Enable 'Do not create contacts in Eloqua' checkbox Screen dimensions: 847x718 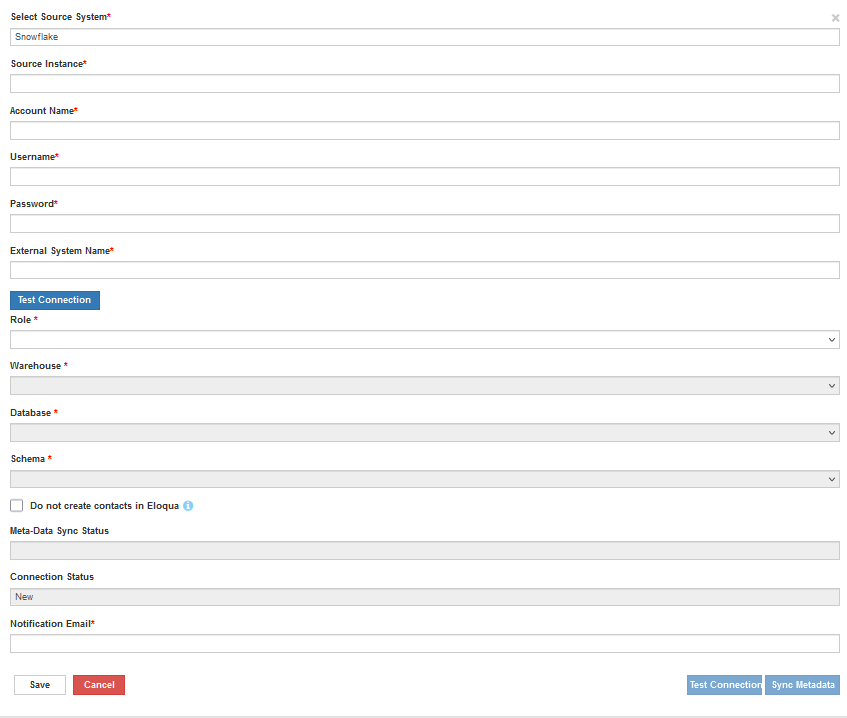click(x=17, y=506)
